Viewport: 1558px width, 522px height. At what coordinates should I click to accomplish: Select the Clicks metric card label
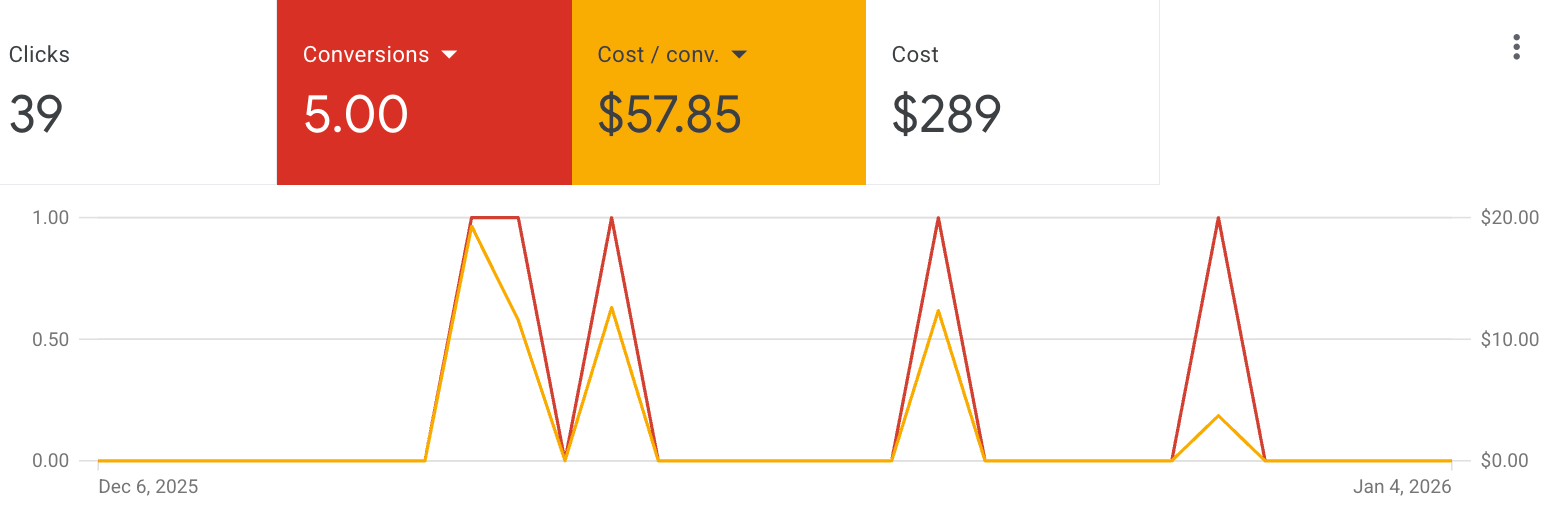pyautogui.click(x=39, y=54)
